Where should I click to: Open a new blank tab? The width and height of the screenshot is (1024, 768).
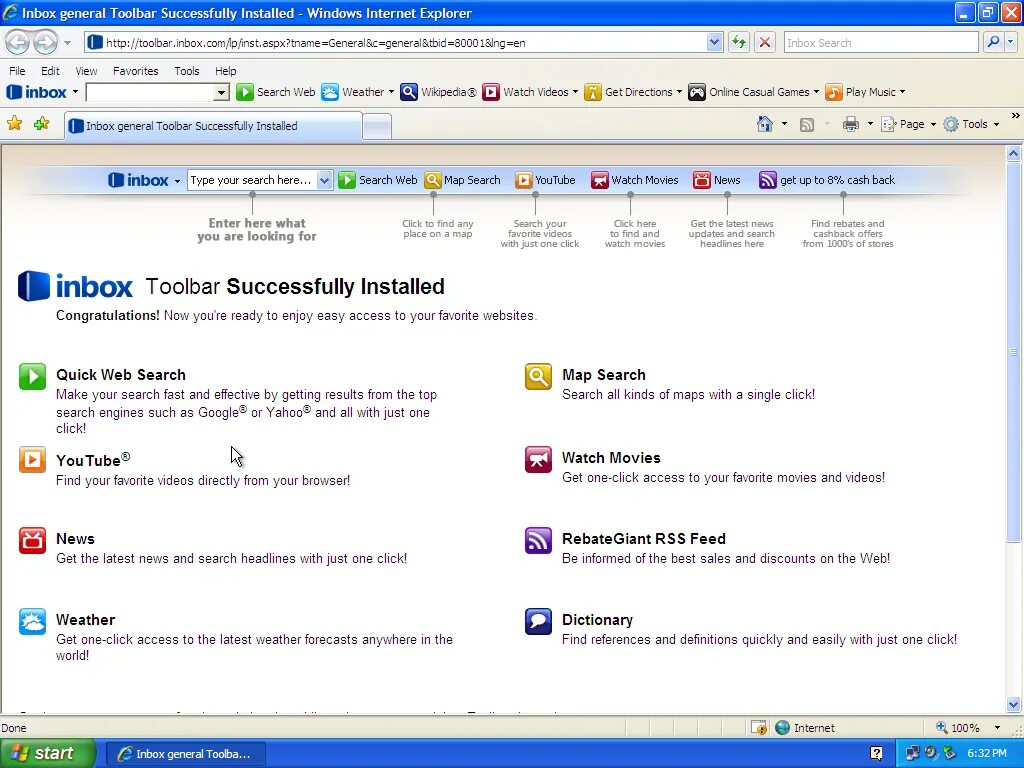coord(377,126)
